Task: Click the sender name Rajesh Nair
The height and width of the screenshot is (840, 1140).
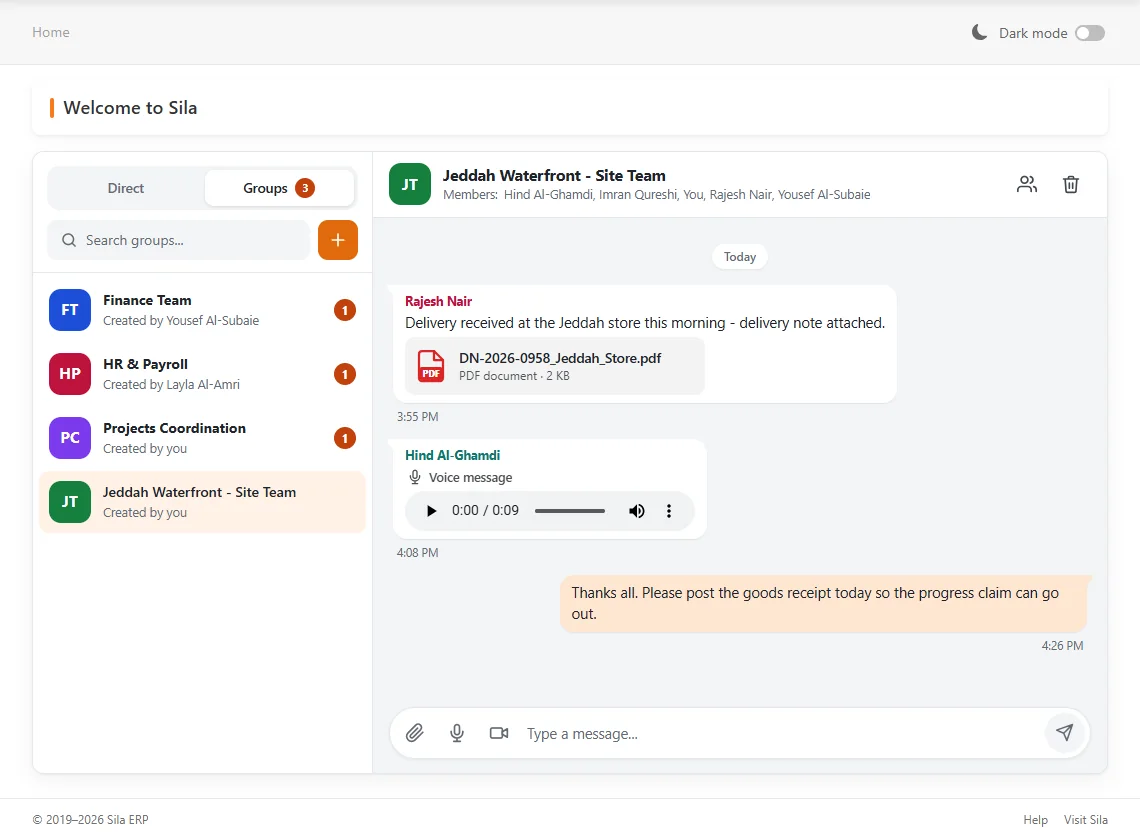Action: 438,301
